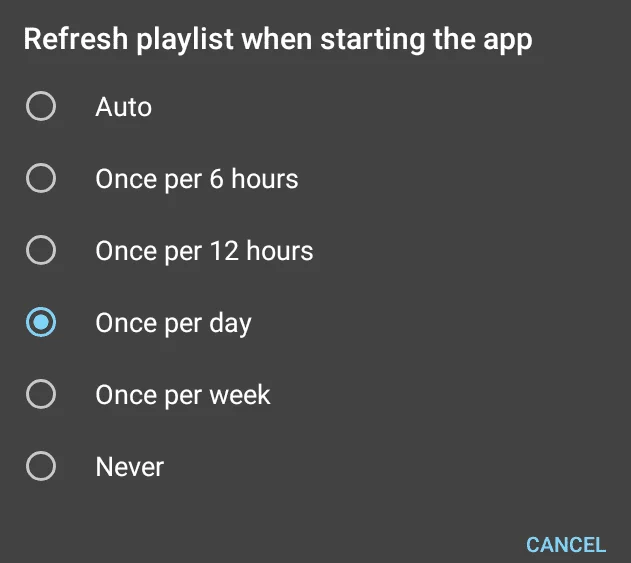Click the Once per 12 hours label text
This screenshot has width=631, height=563.
(204, 251)
